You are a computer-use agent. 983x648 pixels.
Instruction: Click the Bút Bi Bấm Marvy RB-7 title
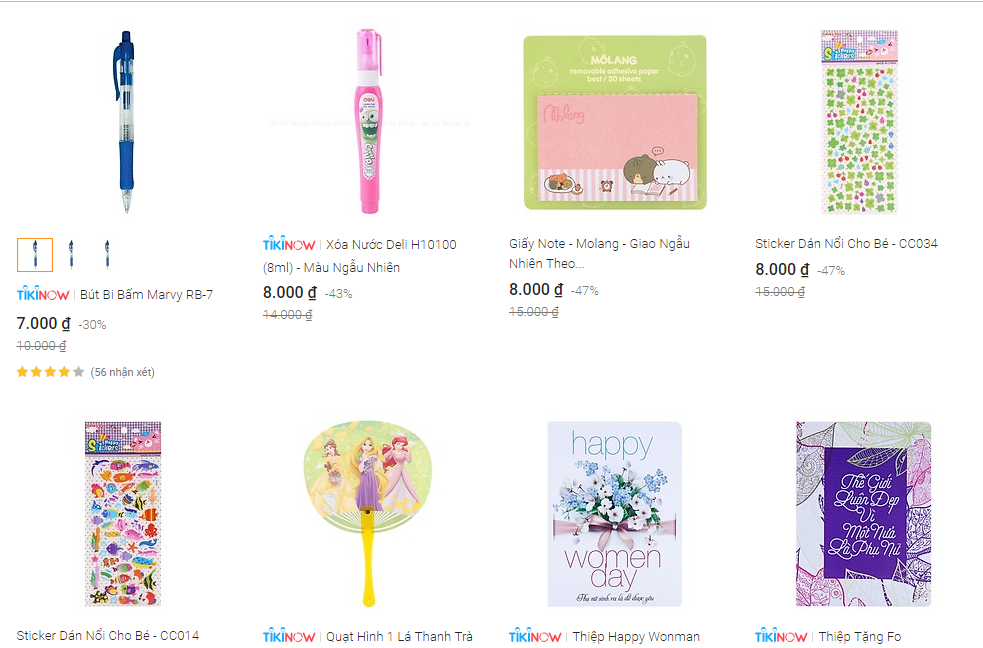(x=146, y=295)
